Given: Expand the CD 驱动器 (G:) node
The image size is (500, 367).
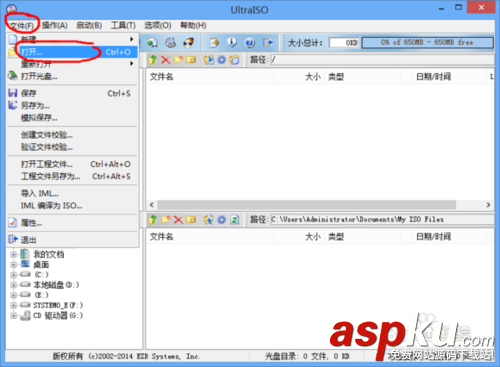Looking at the screenshot, I should (x=14, y=315).
